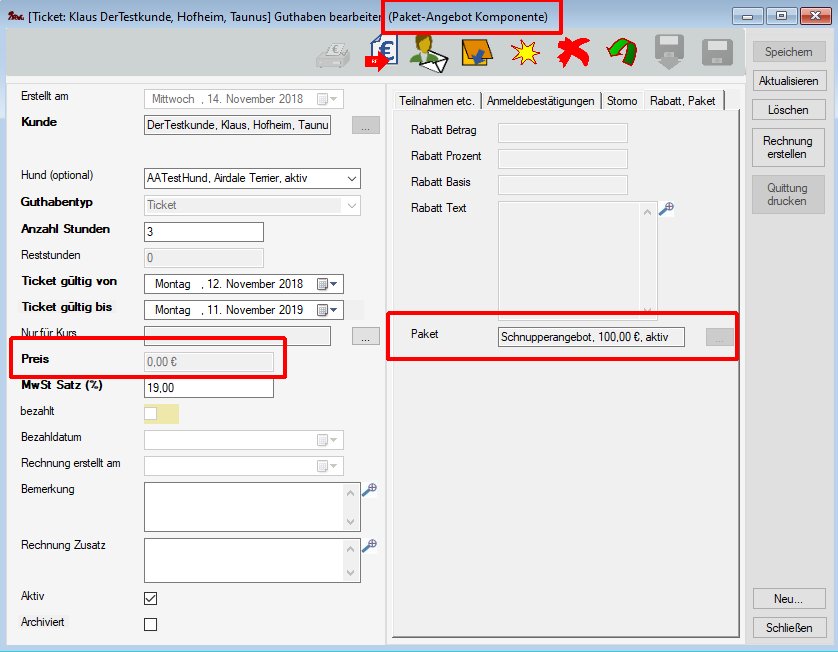
Task: Open the Anmeldebestätigungen tab
Action: point(541,101)
